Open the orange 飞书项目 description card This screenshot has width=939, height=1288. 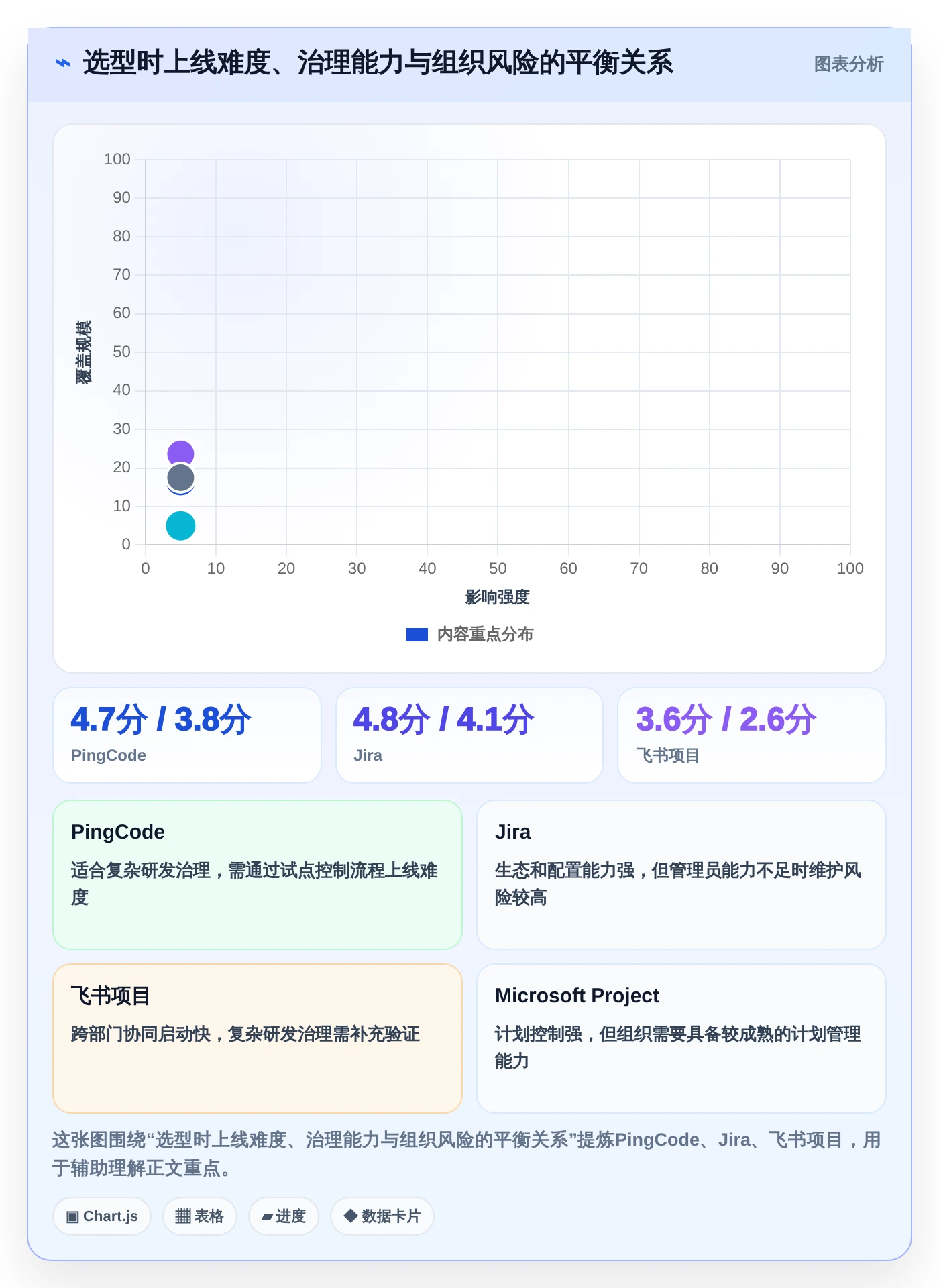click(x=258, y=1038)
